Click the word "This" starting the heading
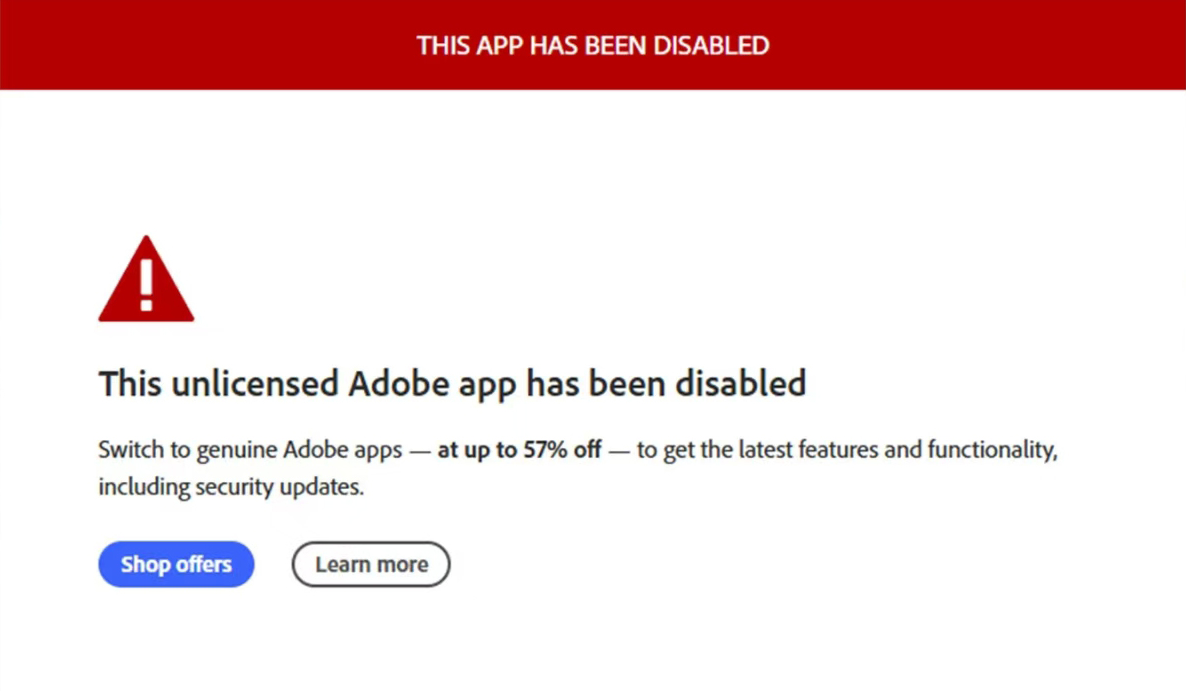The height and width of the screenshot is (691, 1186). click(x=127, y=383)
